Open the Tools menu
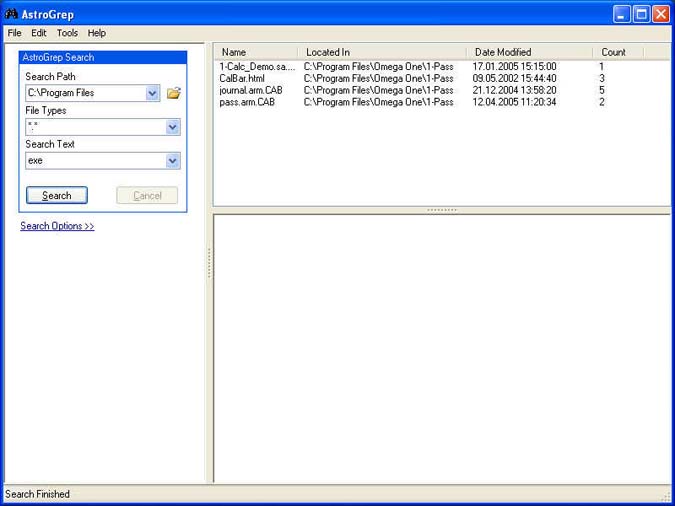 point(67,33)
